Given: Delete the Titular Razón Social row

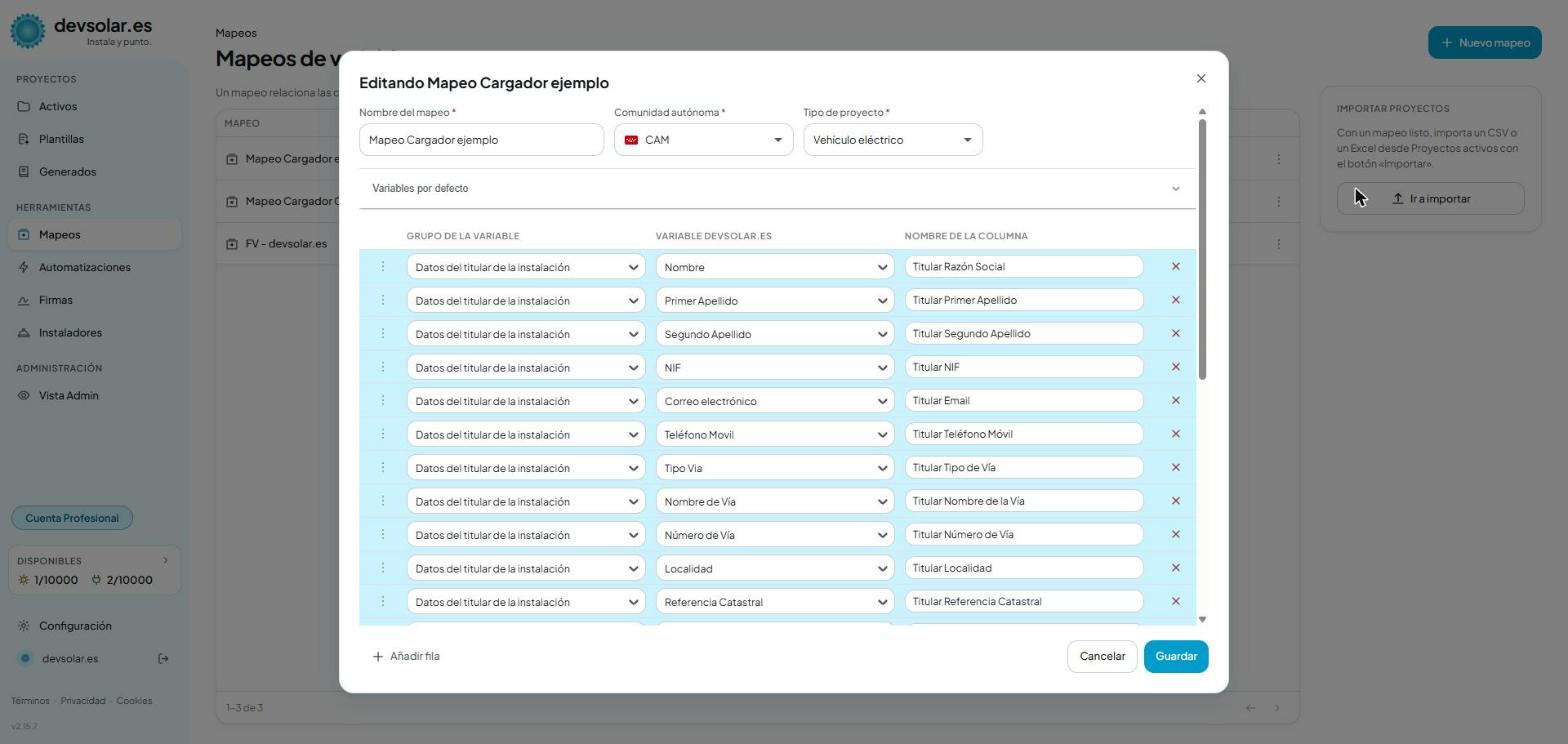Looking at the screenshot, I should tap(1176, 267).
